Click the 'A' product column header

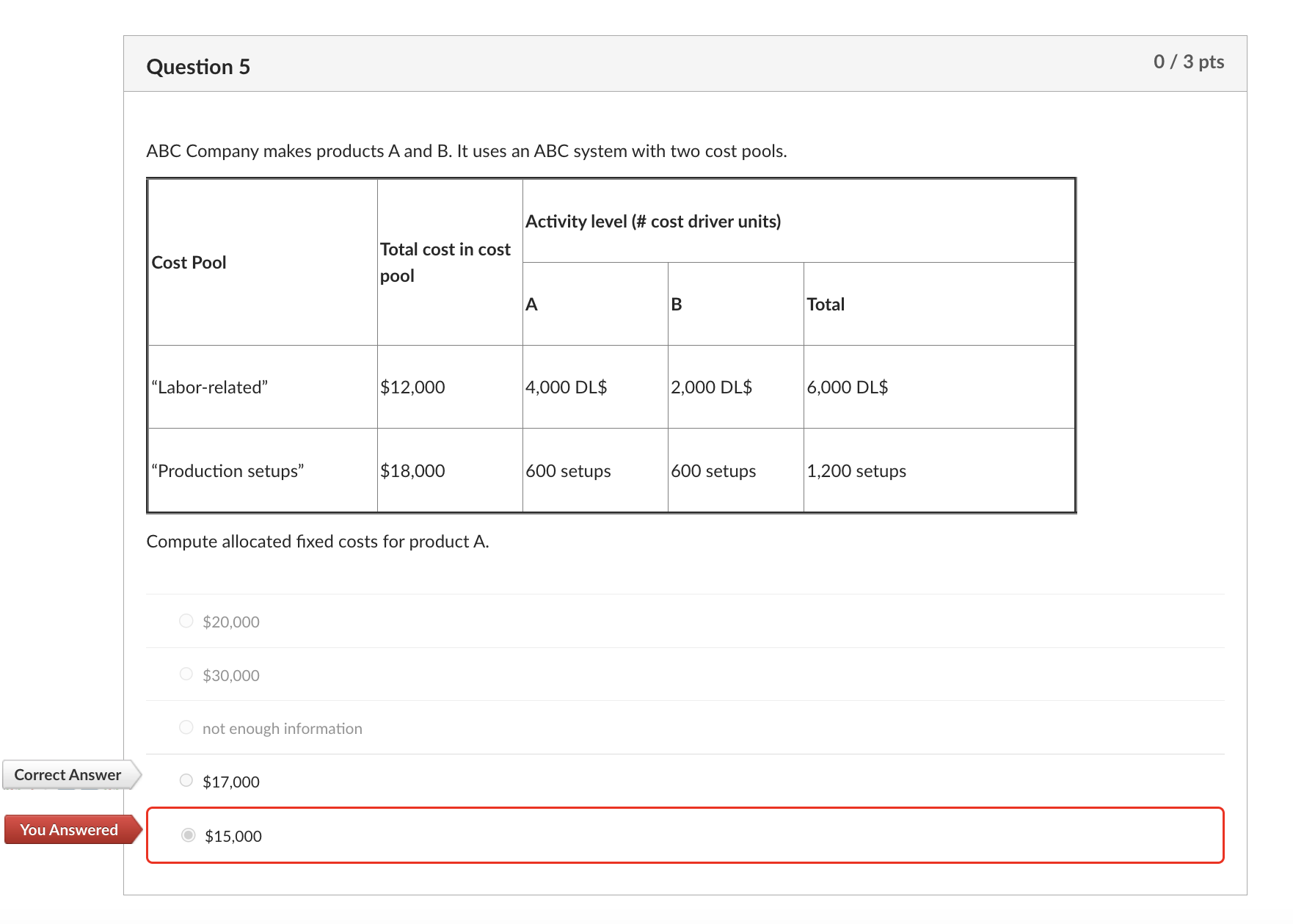tap(532, 305)
